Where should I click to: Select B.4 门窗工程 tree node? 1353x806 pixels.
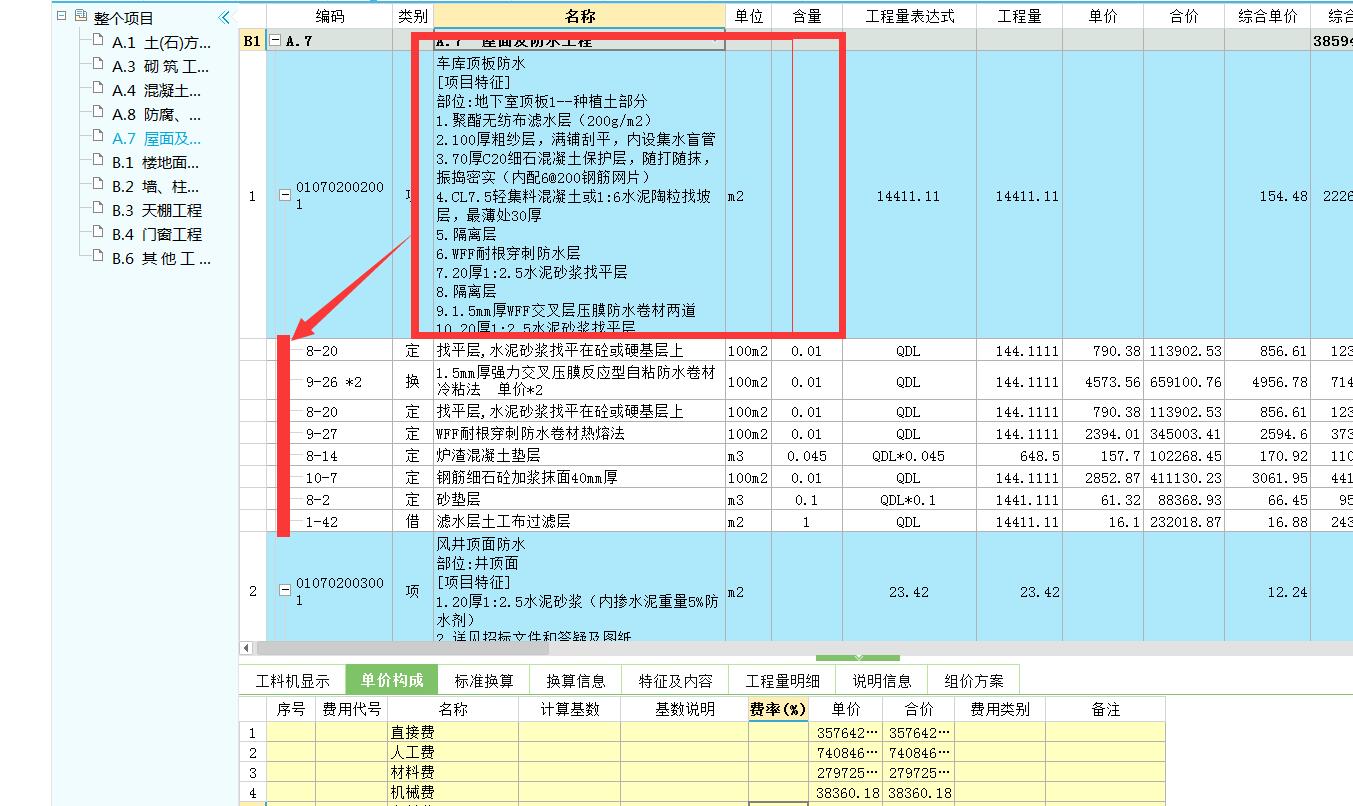pos(157,234)
